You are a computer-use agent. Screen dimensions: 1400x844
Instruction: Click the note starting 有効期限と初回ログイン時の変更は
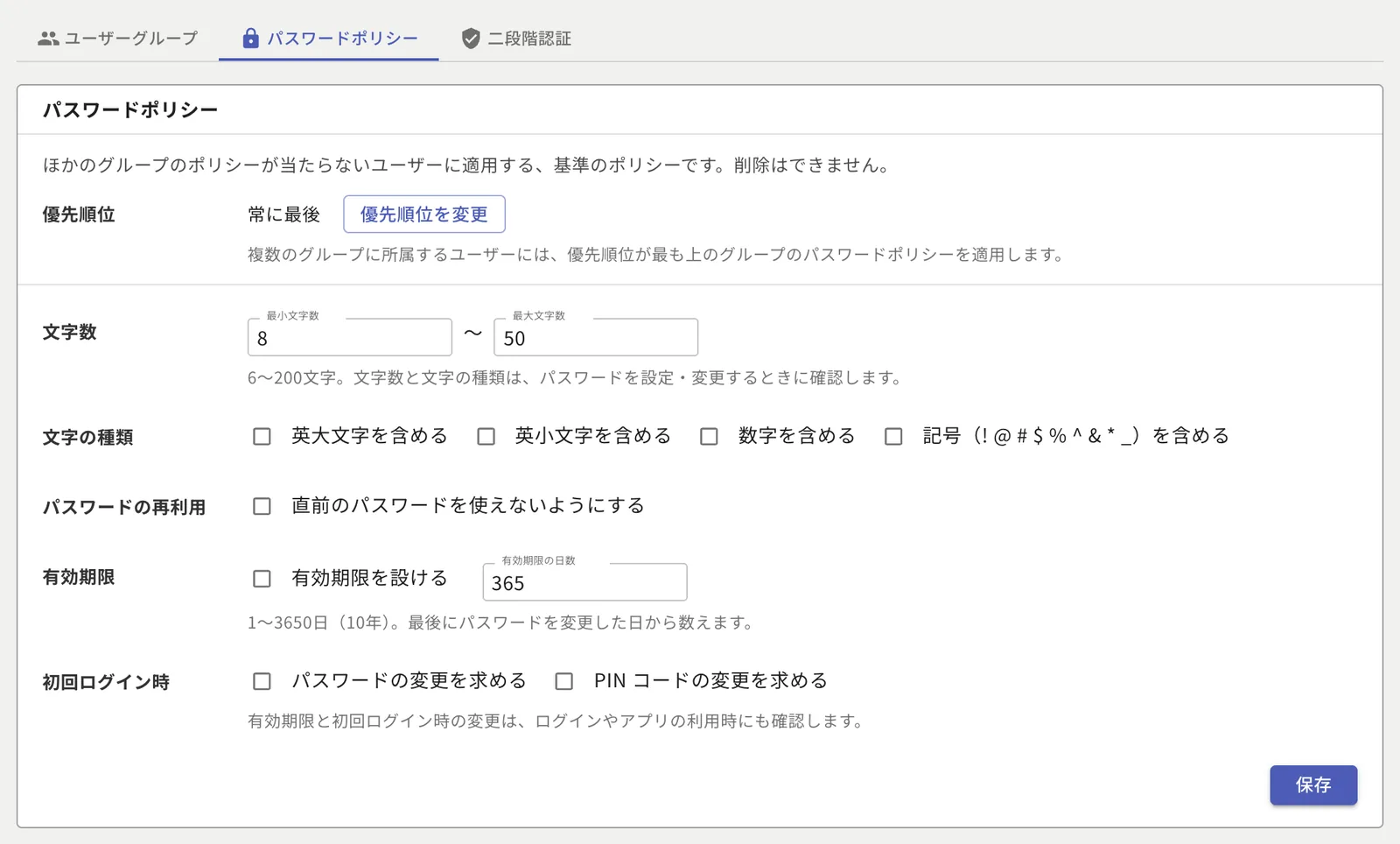556,721
